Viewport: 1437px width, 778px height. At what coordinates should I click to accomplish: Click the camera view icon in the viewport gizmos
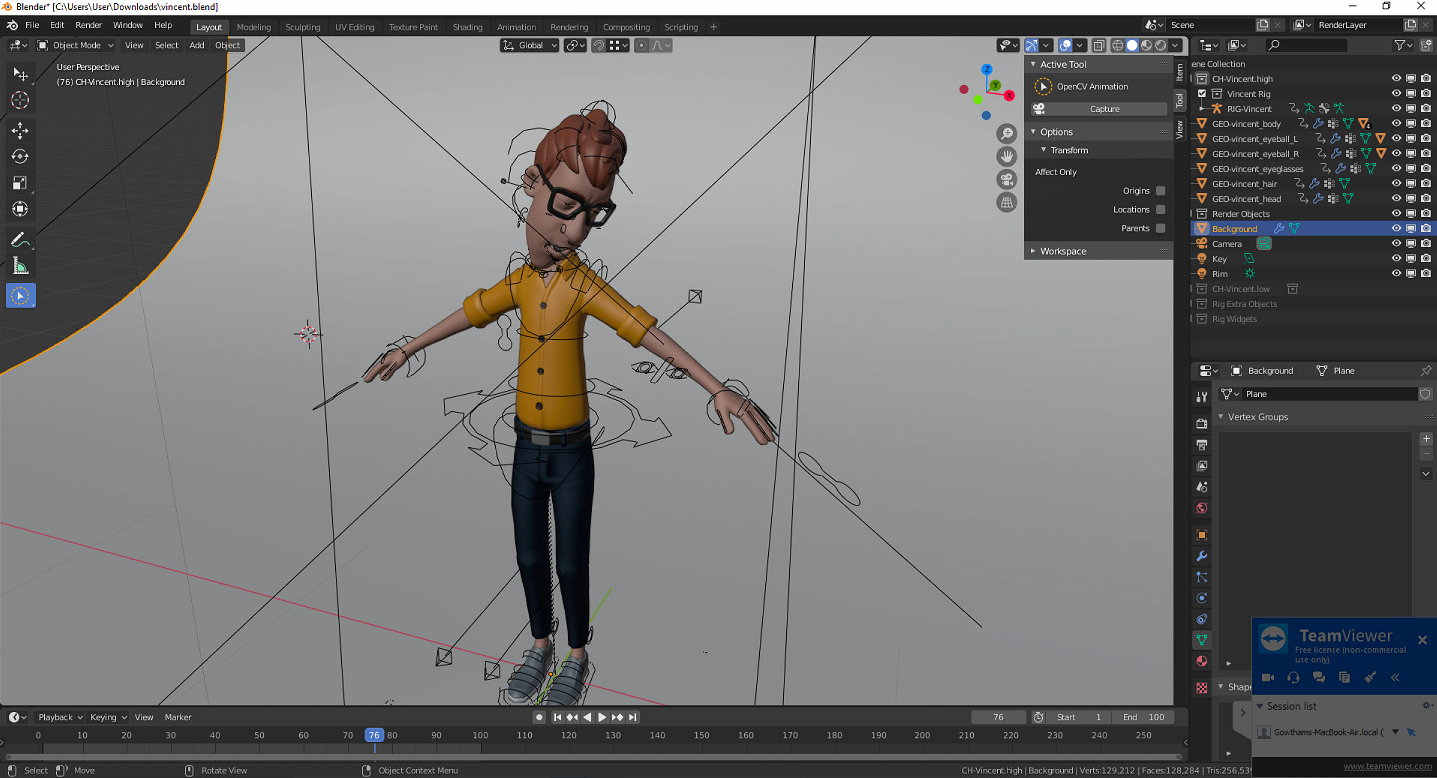click(1006, 178)
